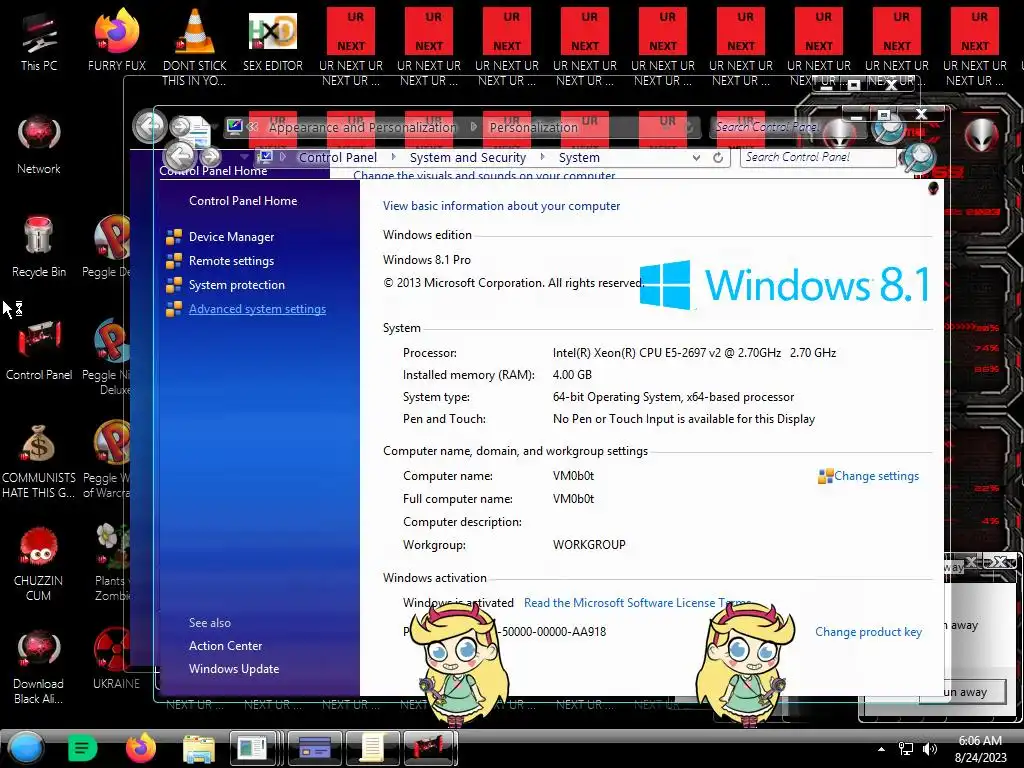Select the System breadcrumb
The width and height of the screenshot is (1024, 768).
[x=579, y=157]
